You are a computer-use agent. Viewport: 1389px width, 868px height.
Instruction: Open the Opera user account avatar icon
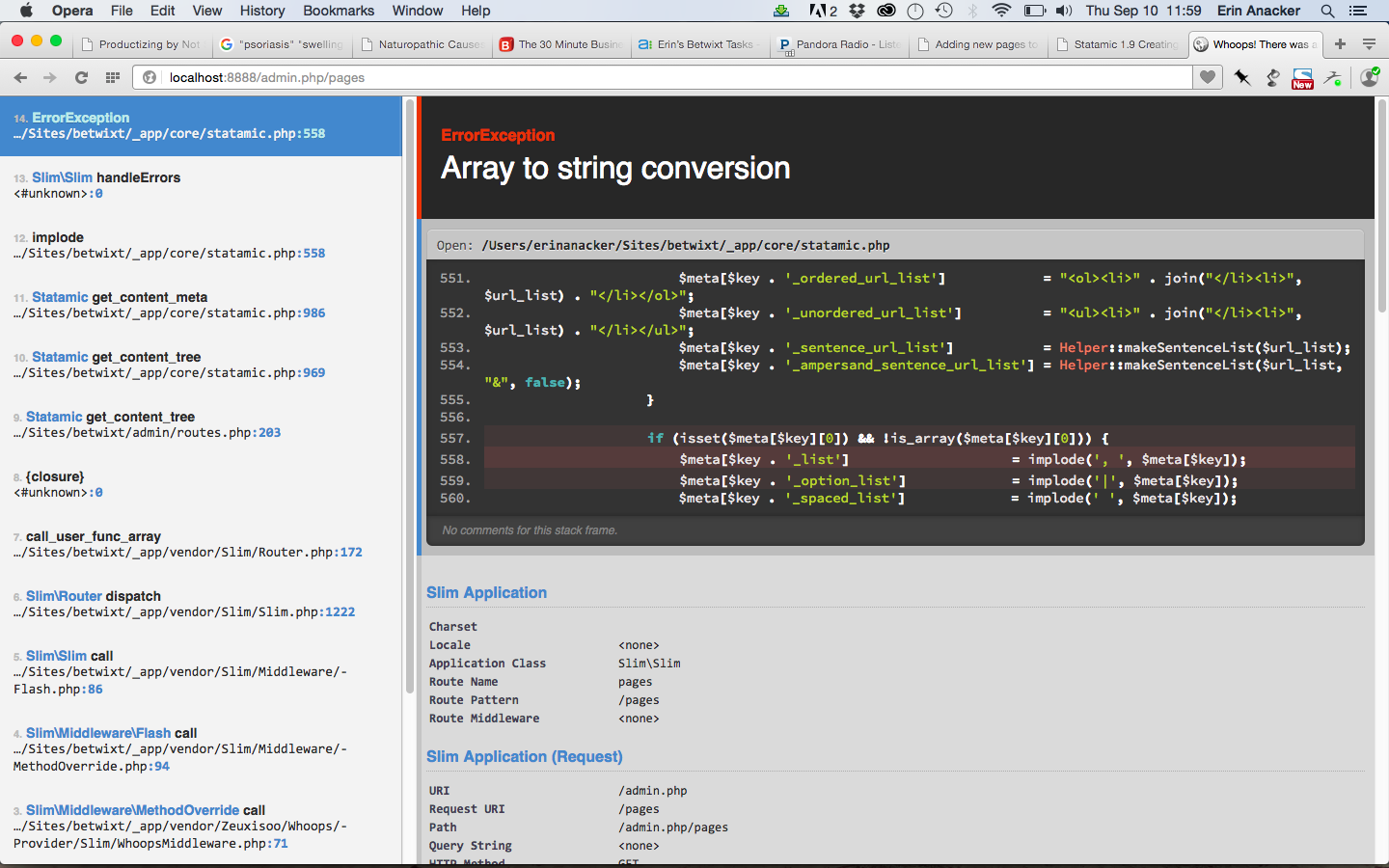1369,78
